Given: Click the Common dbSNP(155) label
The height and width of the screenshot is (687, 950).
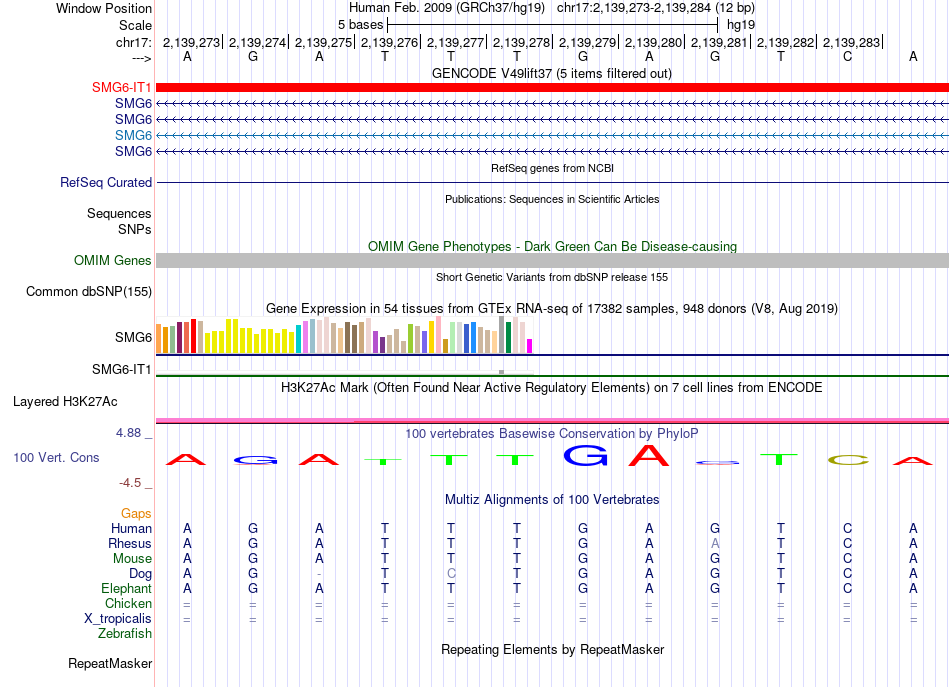Looking at the screenshot, I should 88,291.
